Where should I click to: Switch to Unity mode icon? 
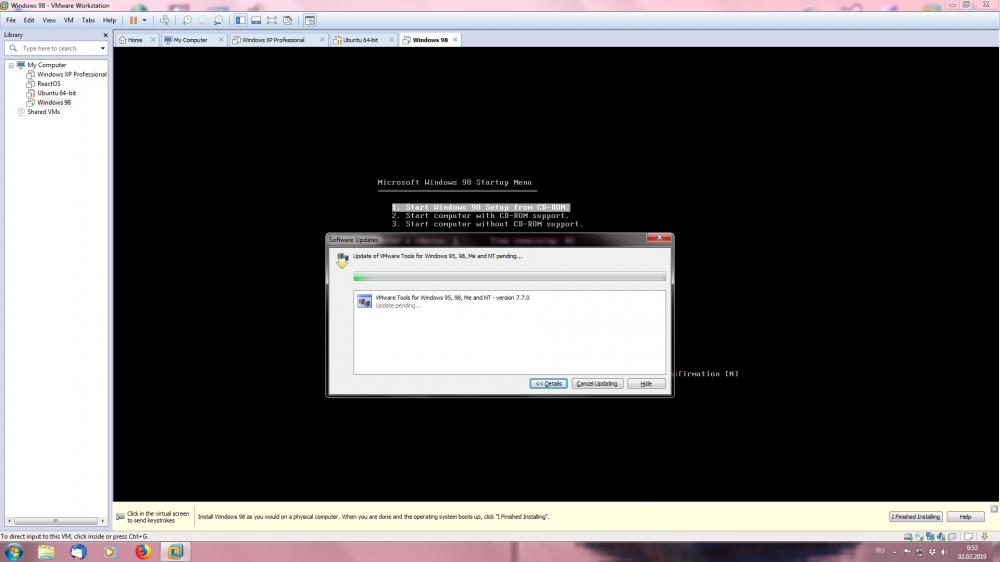[x=288, y=20]
